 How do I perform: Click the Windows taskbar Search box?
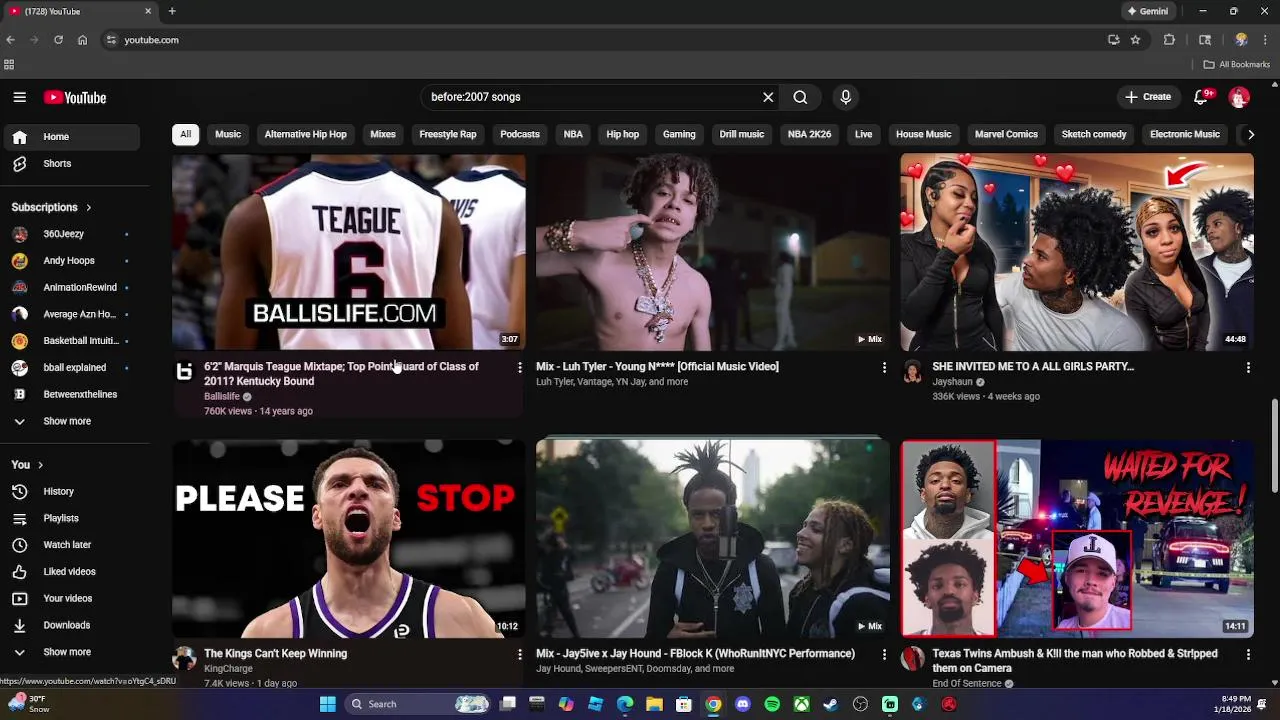pyautogui.click(x=417, y=704)
